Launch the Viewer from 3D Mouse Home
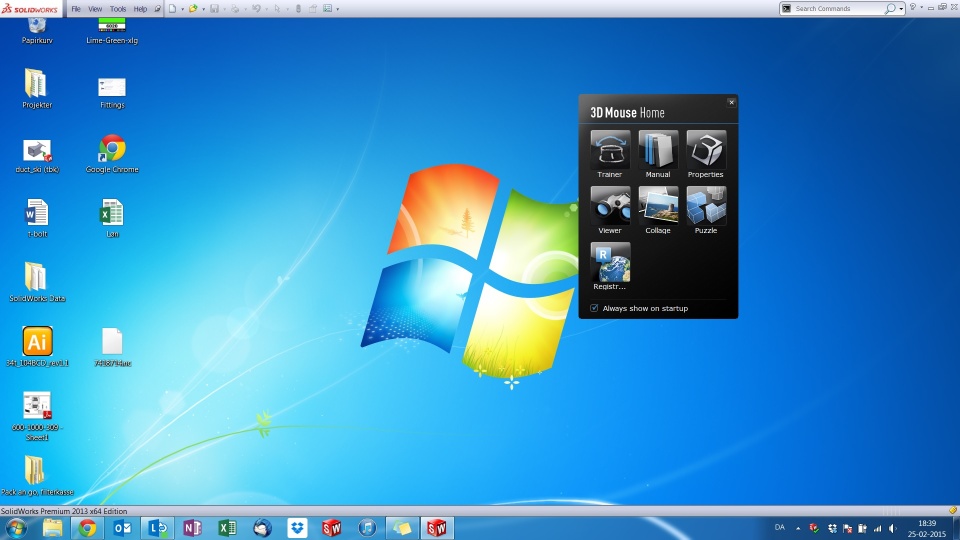Screen dimensions: 960x540 (610, 210)
